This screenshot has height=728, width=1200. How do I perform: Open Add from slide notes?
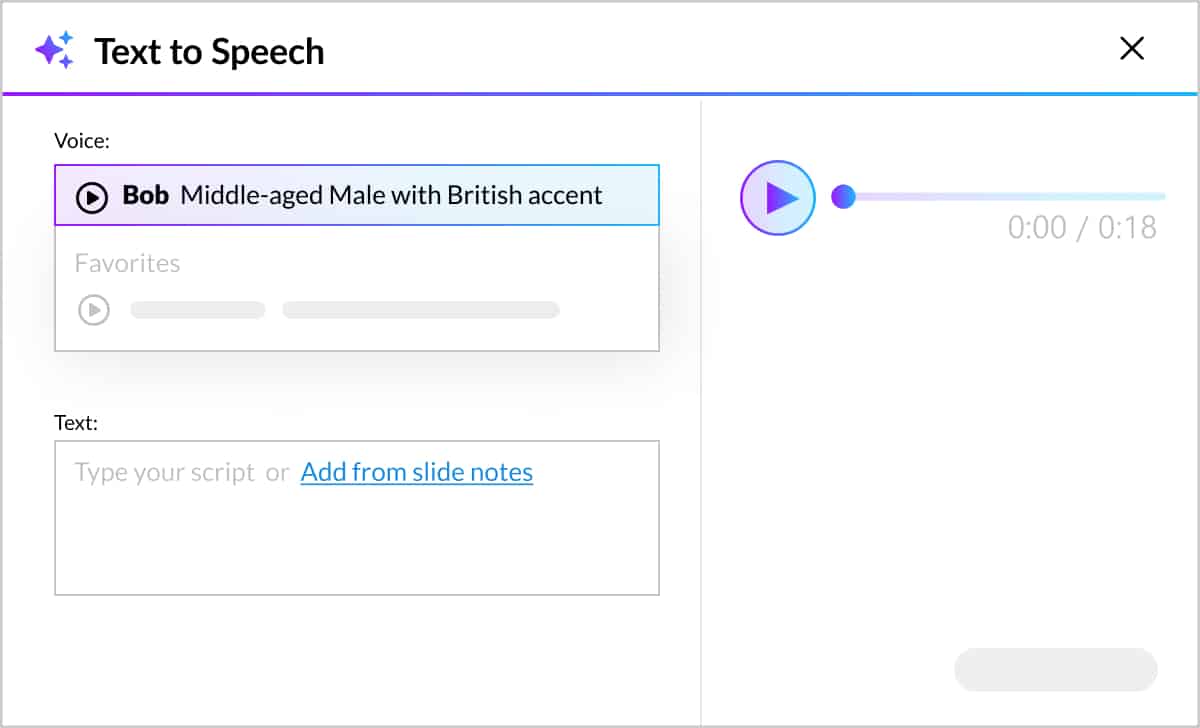416,471
